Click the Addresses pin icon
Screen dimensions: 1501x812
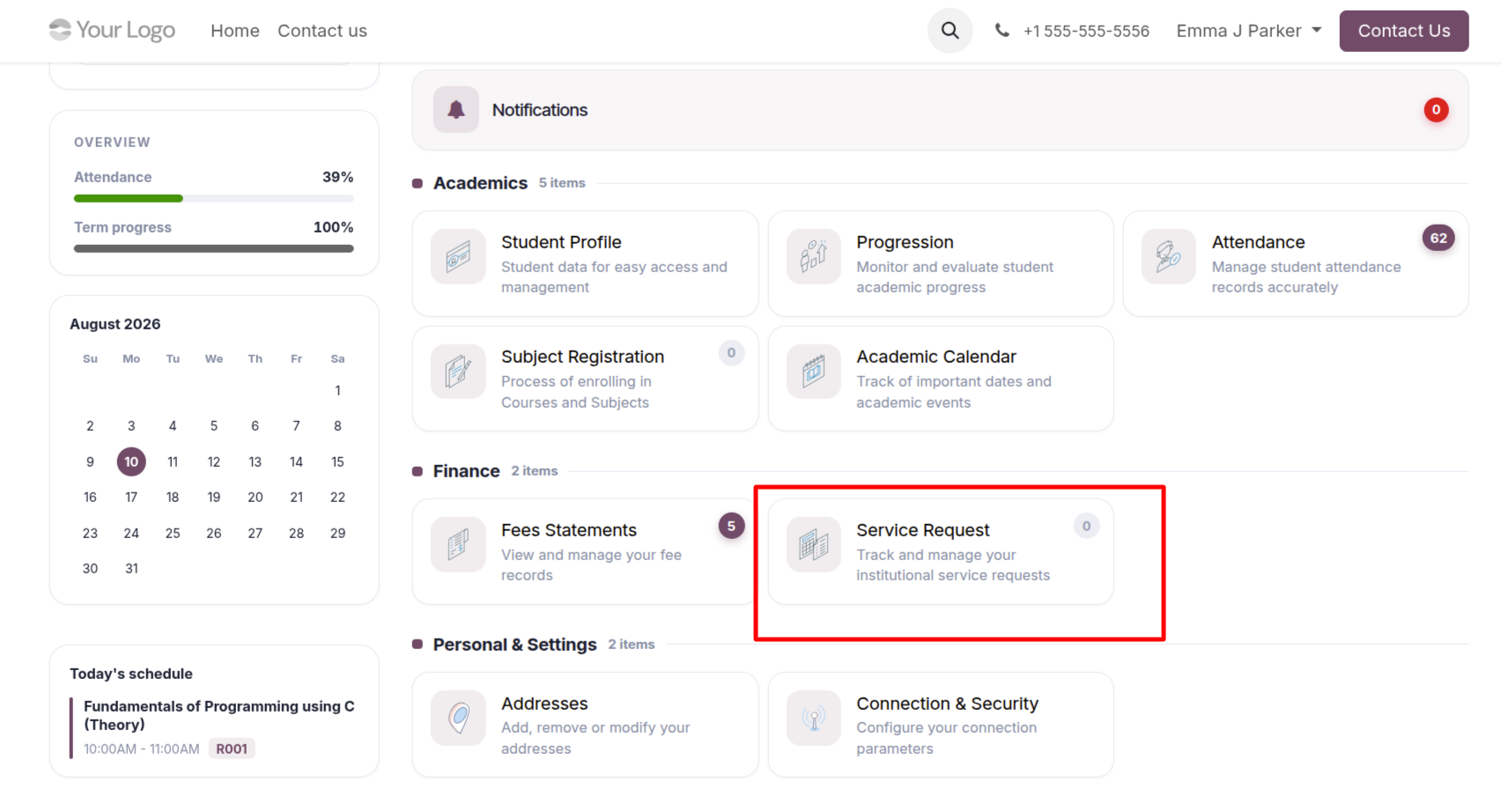click(x=458, y=718)
